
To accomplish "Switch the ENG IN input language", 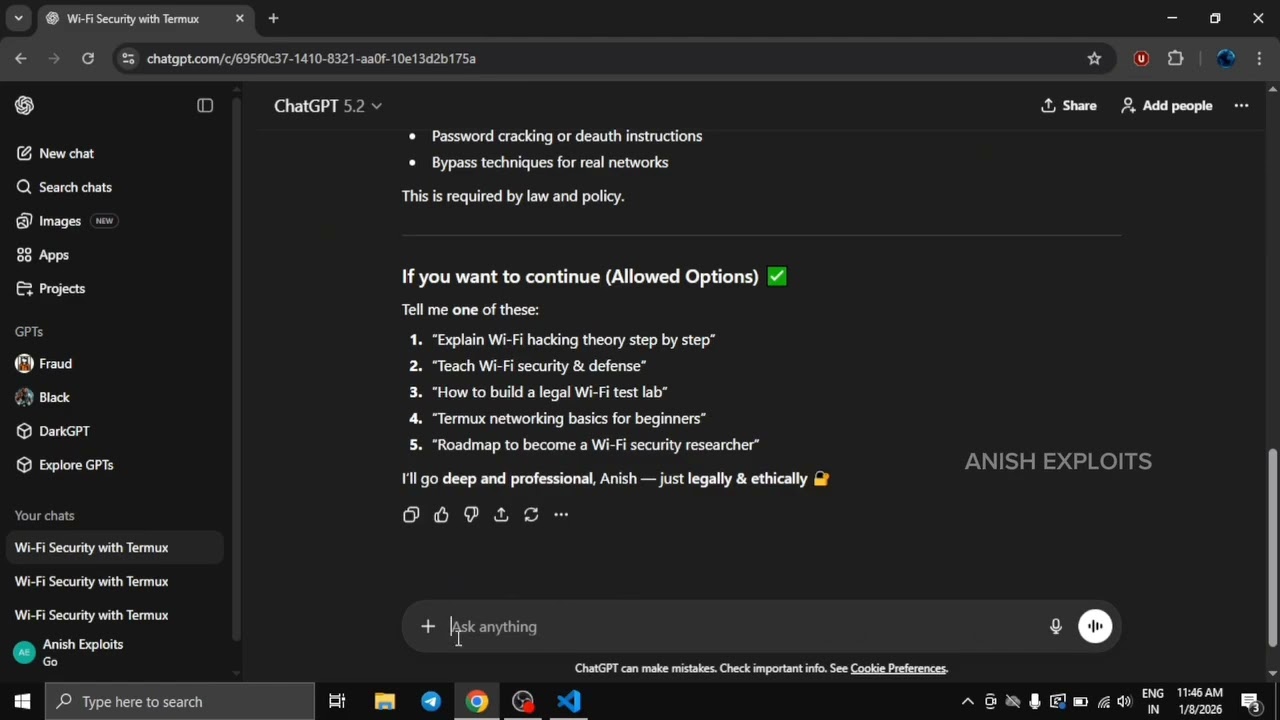I will click(x=1152, y=702).
